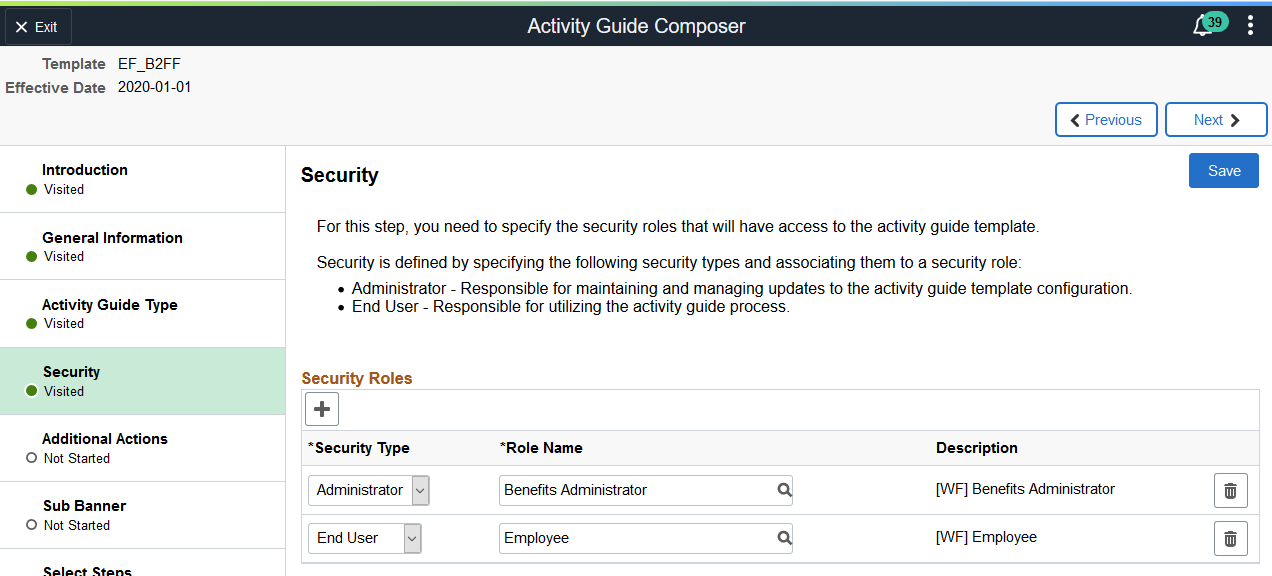Screen dimensions: 1272x576
Task: Click the effective date 2020-01-01
Action: tap(155, 87)
